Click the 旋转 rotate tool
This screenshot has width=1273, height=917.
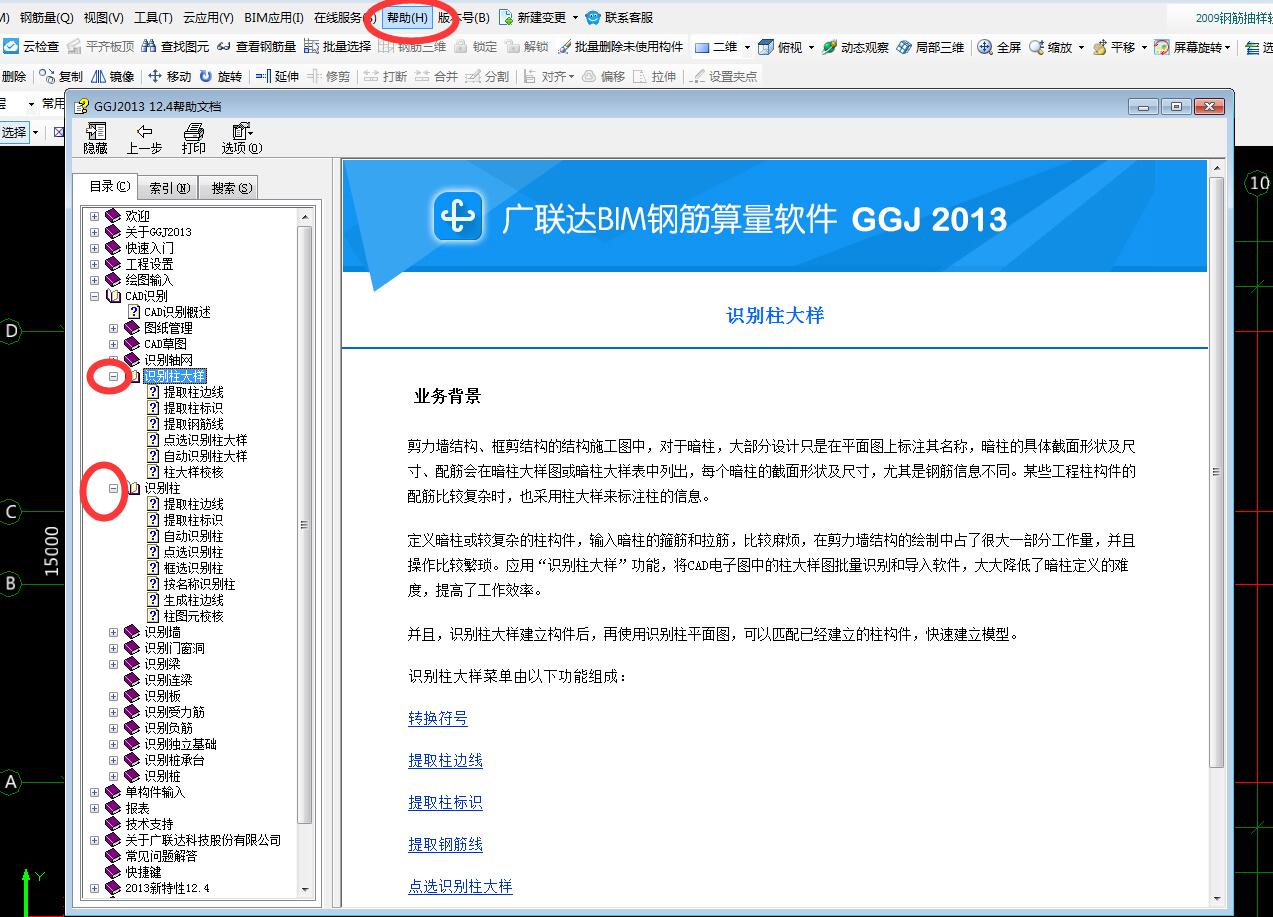pos(220,76)
